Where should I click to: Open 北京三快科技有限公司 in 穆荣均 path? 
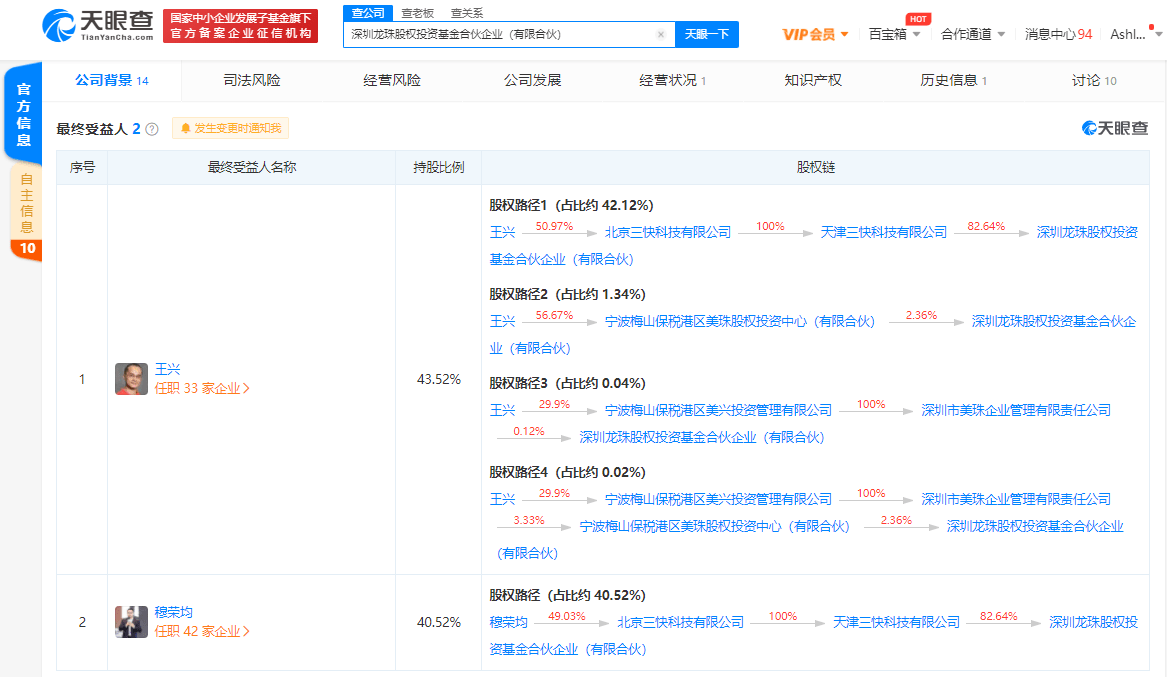[x=680, y=622]
